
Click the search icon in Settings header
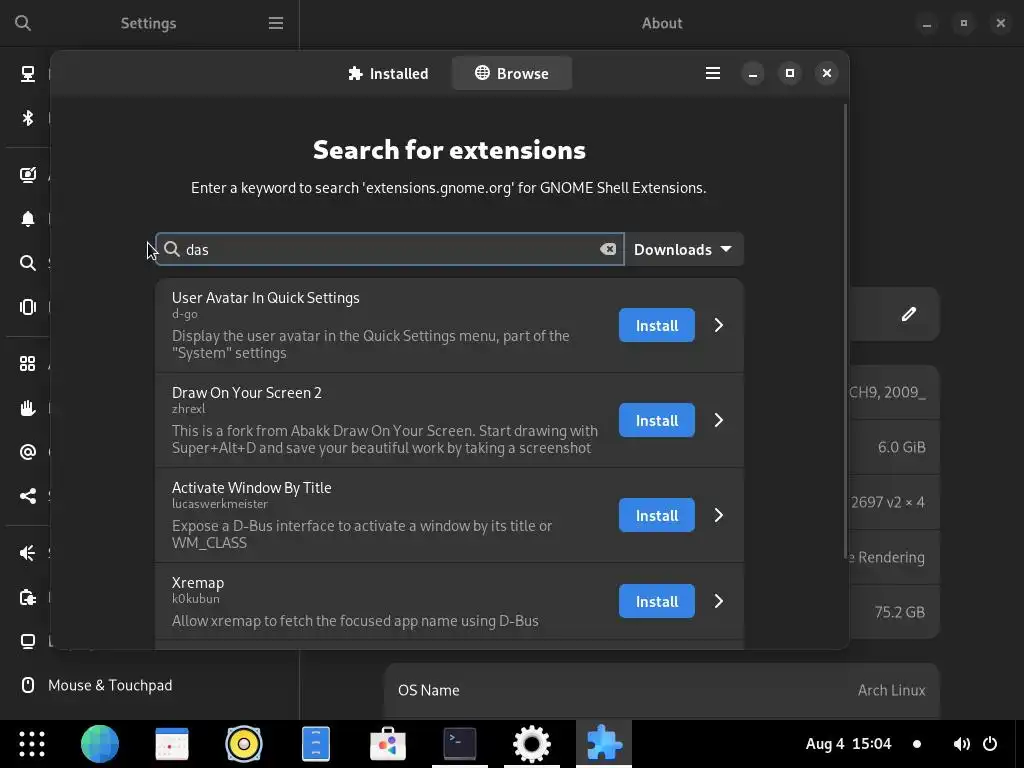point(23,24)
